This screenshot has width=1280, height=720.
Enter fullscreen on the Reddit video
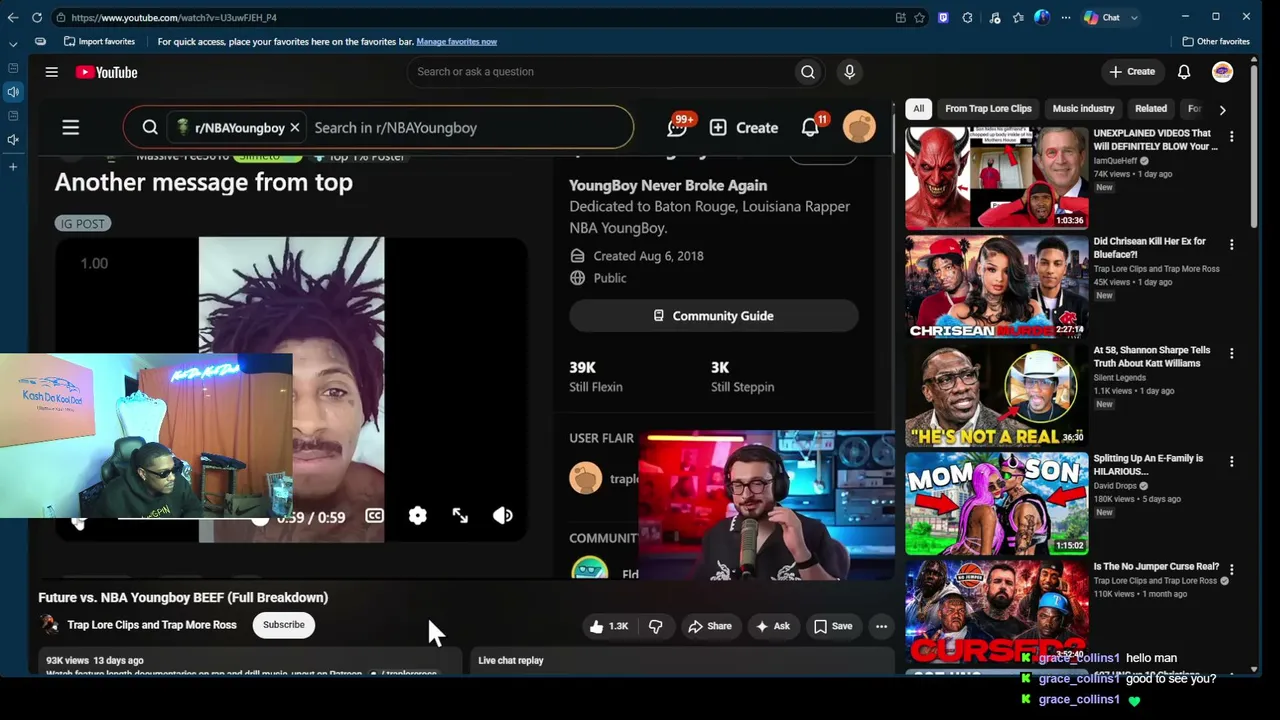pyautogui.click(x=460, y=516)
